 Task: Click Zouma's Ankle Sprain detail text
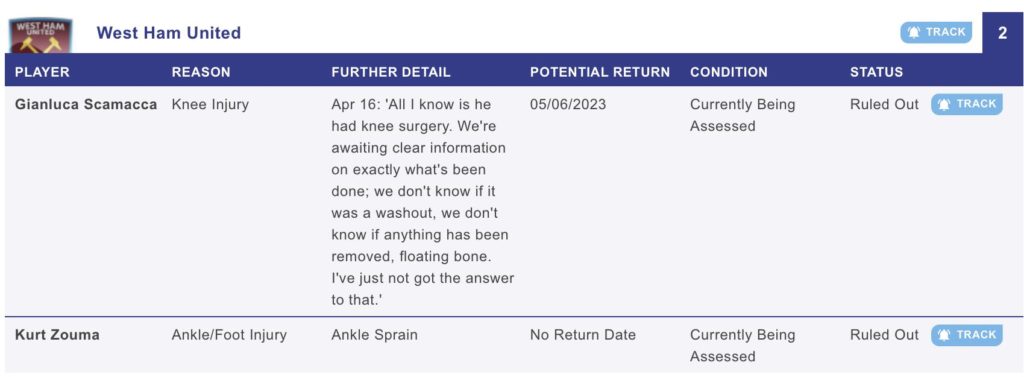[374, 335]
